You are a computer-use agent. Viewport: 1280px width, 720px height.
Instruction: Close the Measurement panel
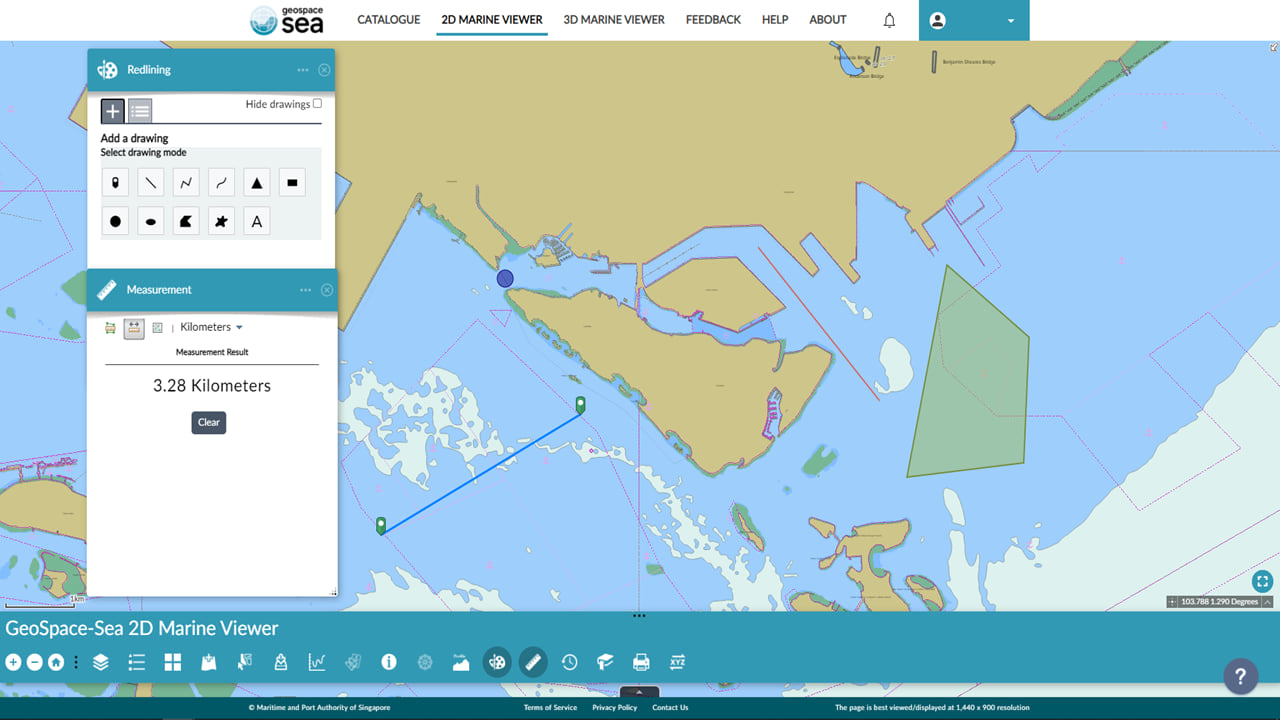click(326, 290)
